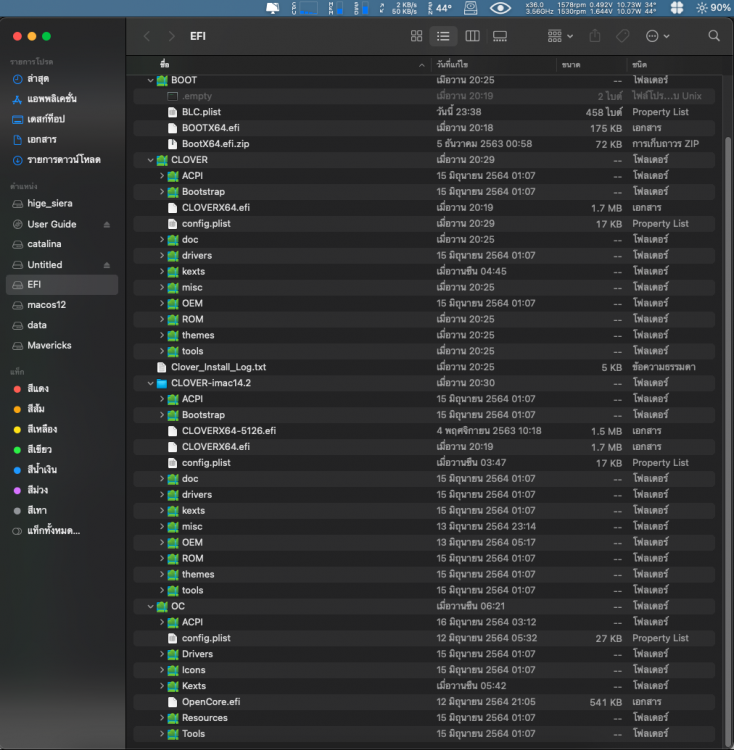Click the CPU temperature 44° menu bar item

click(x=440, y=8)
